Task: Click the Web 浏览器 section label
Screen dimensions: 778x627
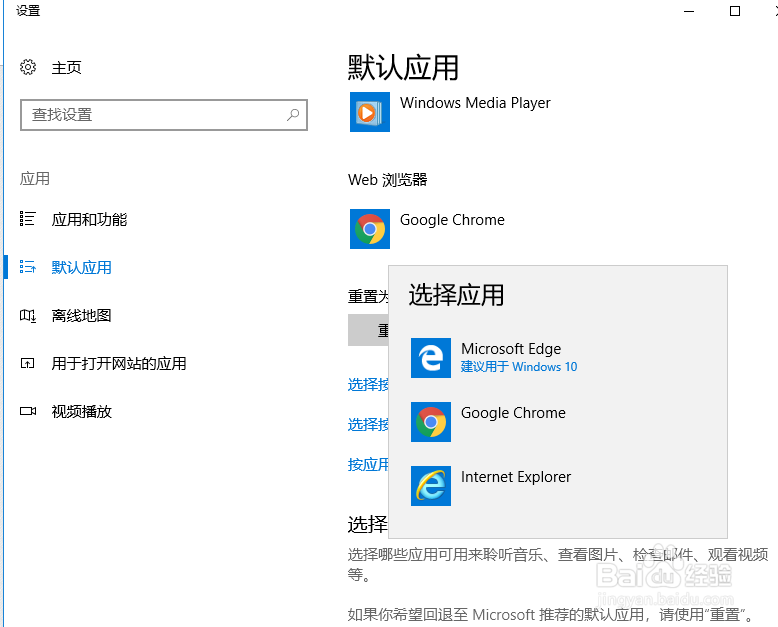Action: click(x=388, y=180)
